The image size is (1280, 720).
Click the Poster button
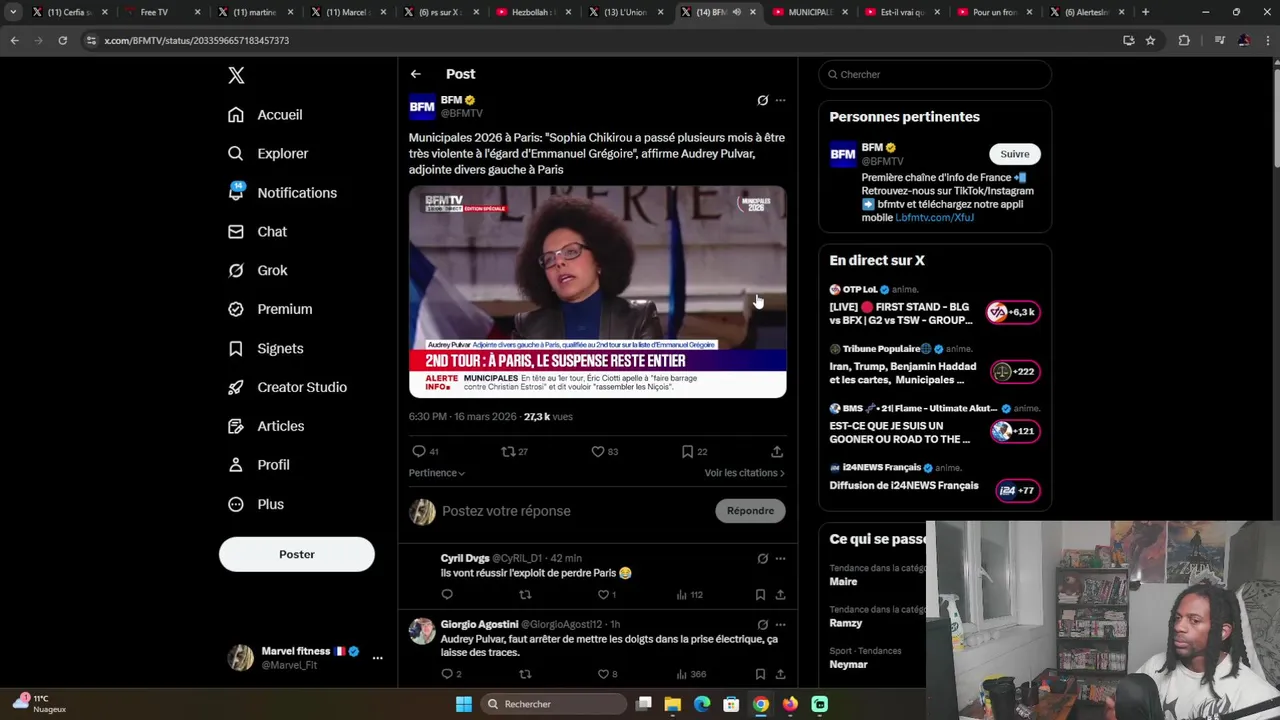[297, 554]
